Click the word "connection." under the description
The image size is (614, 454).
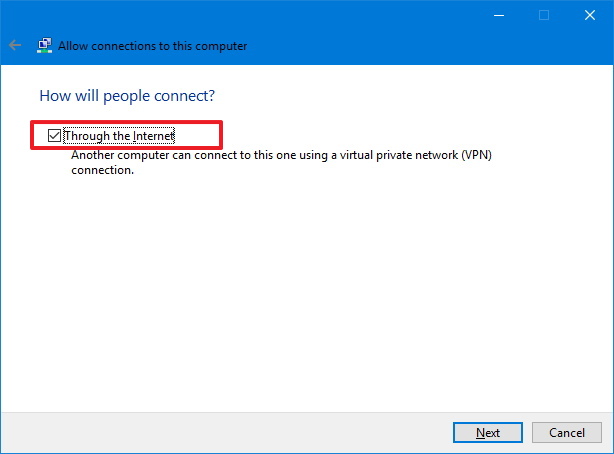102,171
